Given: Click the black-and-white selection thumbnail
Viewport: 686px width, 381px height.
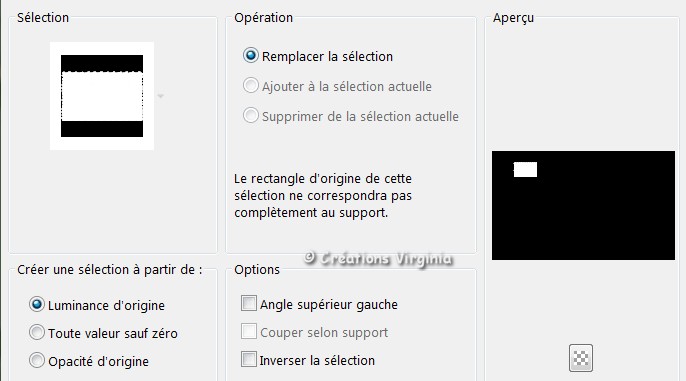Looking at the screenshot, I should [x=102, y=96].
